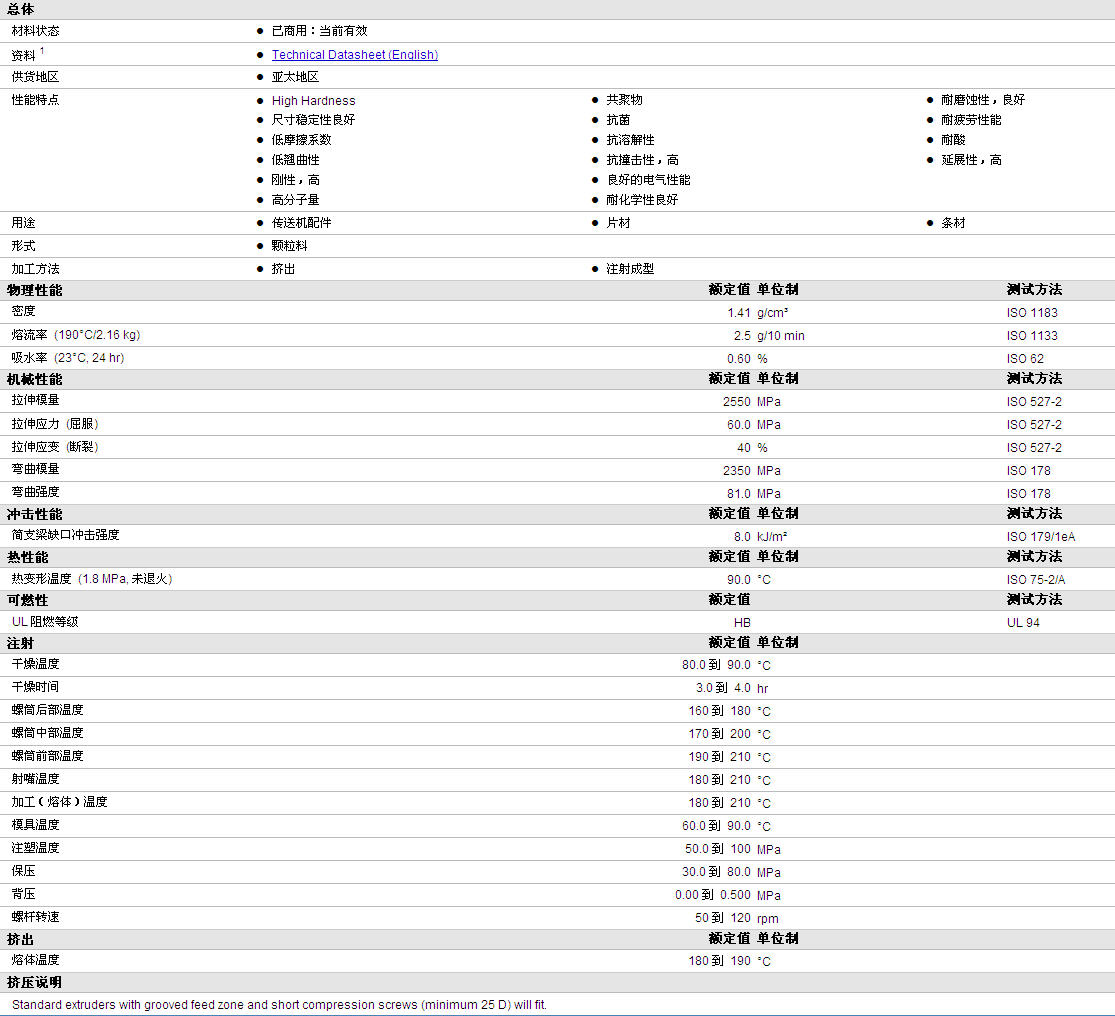Select 'ISO 1133' test method cell

click(1032, 336)
